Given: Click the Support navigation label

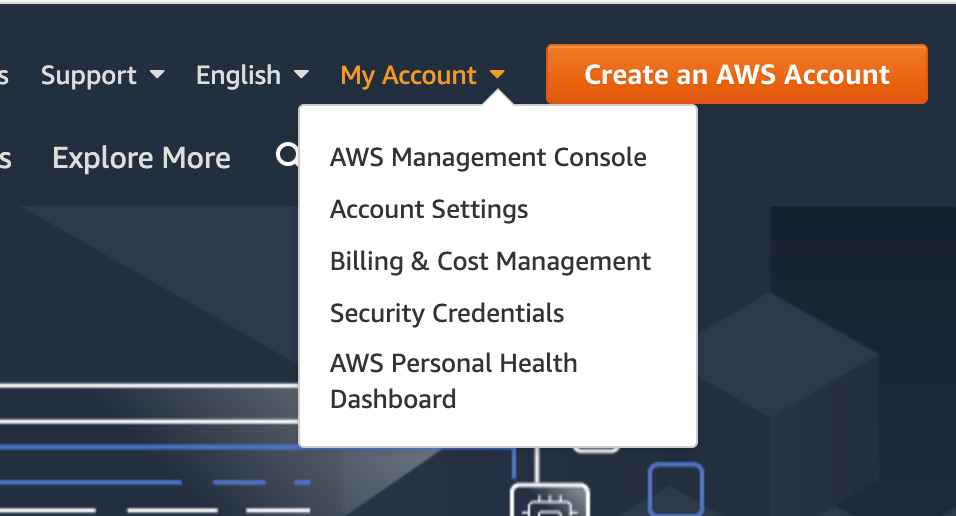Looking at the screenshot, I should 89,75.
